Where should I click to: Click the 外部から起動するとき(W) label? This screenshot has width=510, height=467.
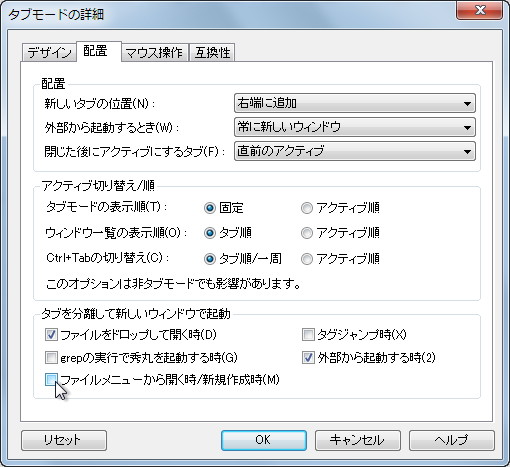point(112,127)
